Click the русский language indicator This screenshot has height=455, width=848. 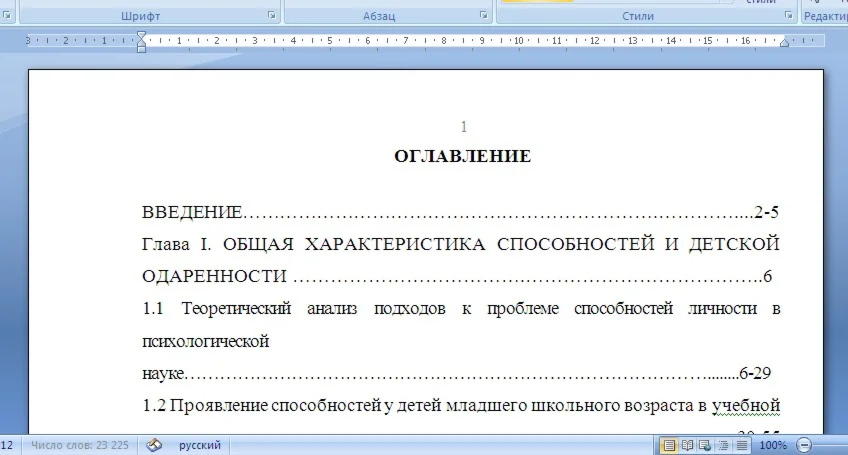[x=200, y=445]
